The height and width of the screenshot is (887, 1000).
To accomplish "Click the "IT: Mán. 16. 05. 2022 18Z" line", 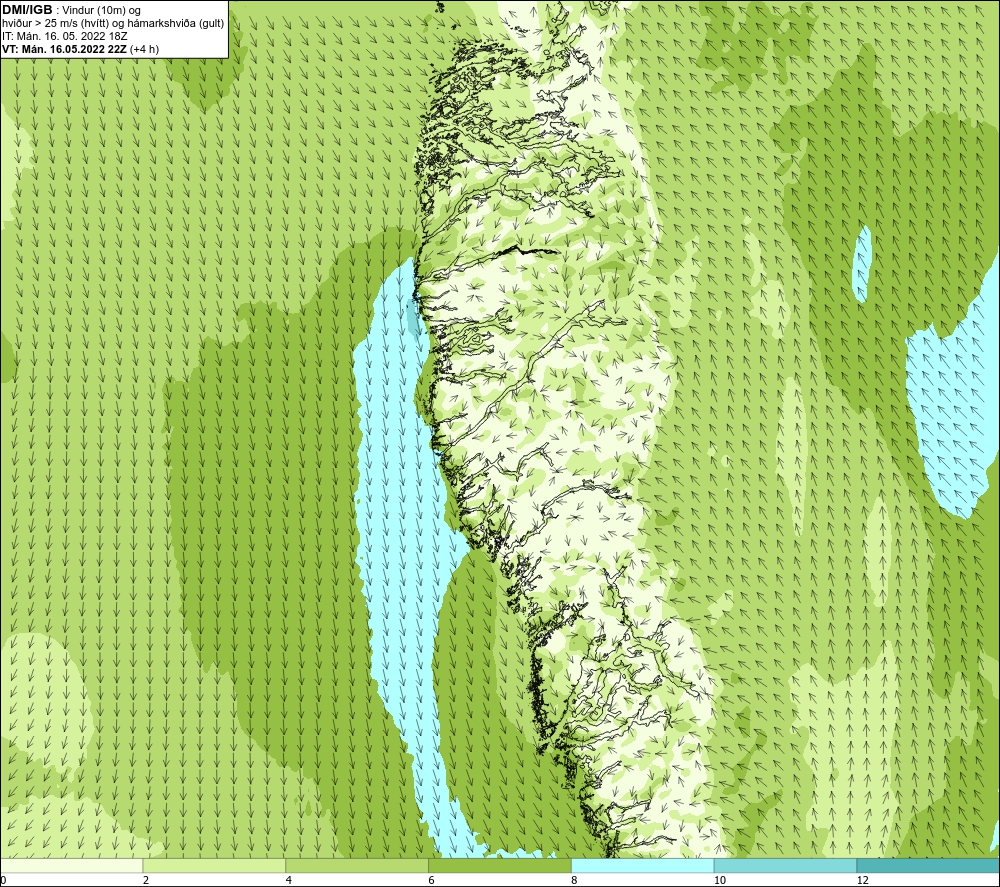I will pos(64,36).
